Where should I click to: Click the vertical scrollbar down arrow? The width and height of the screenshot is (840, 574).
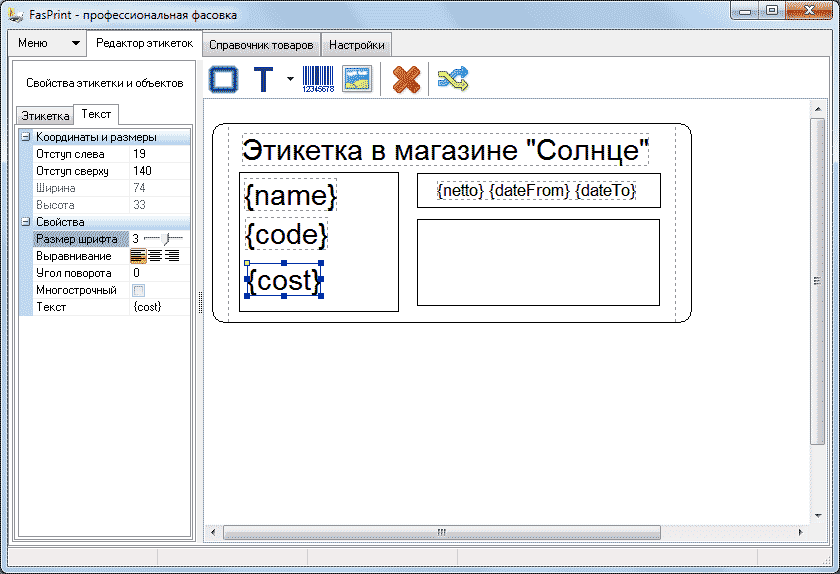point(818,516)
